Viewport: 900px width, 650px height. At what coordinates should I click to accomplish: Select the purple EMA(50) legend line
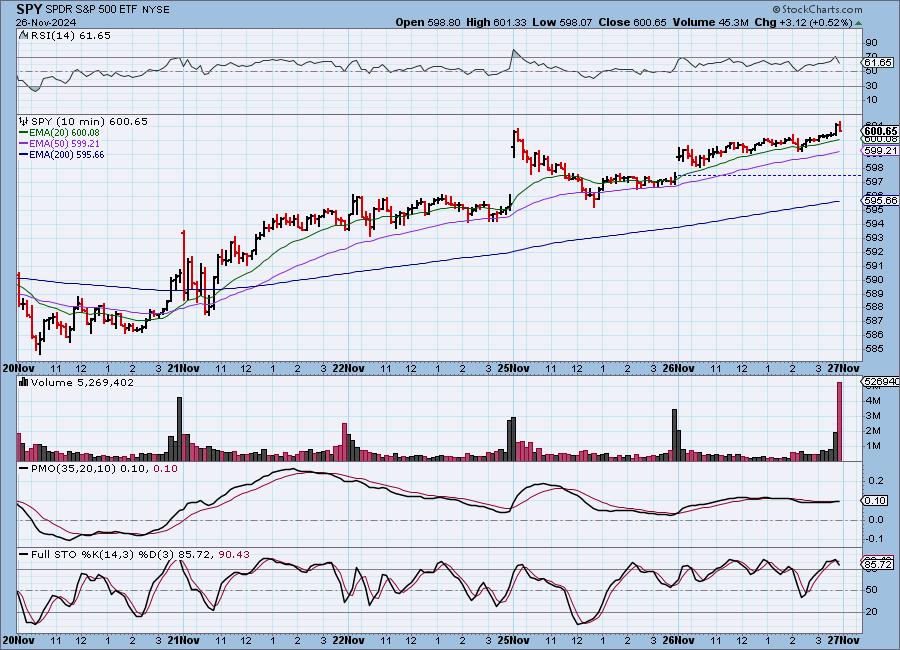click(24, 144)
